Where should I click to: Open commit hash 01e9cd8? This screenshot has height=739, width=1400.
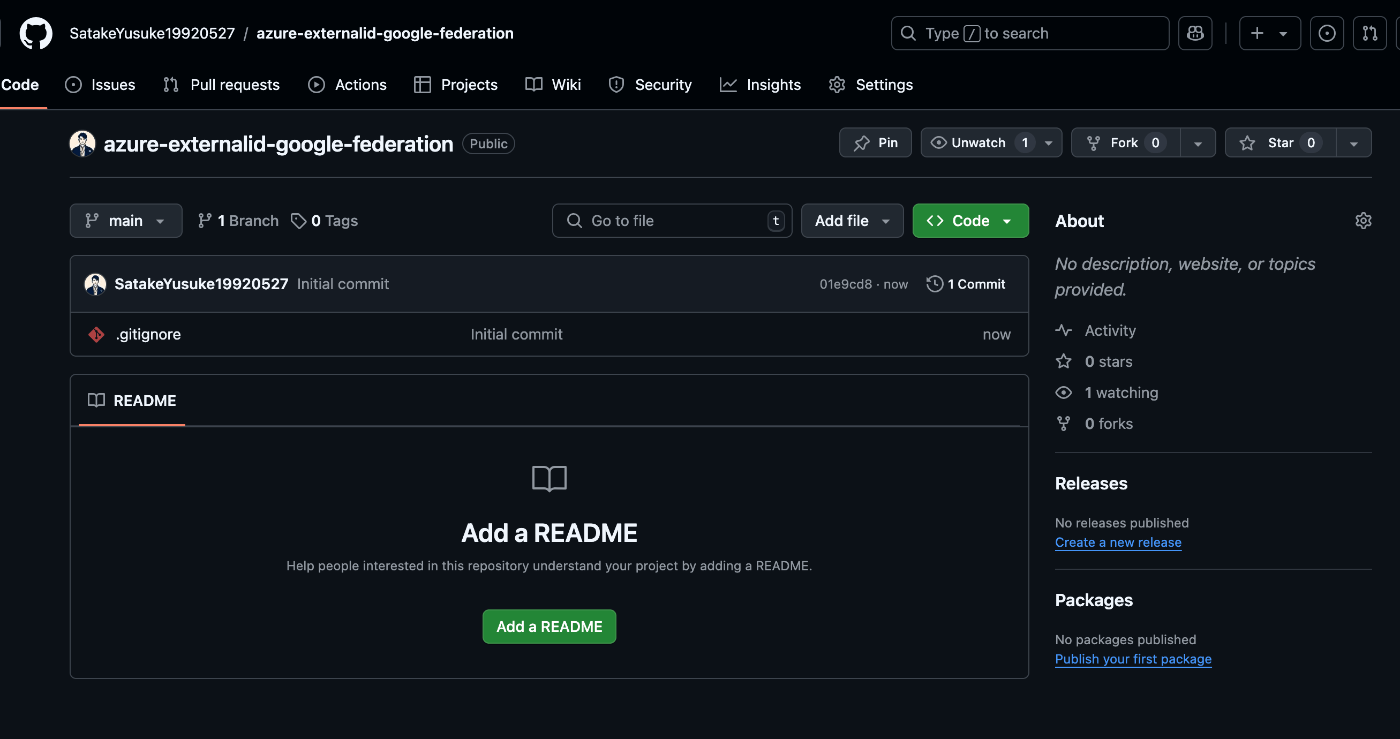coord(846,284)
